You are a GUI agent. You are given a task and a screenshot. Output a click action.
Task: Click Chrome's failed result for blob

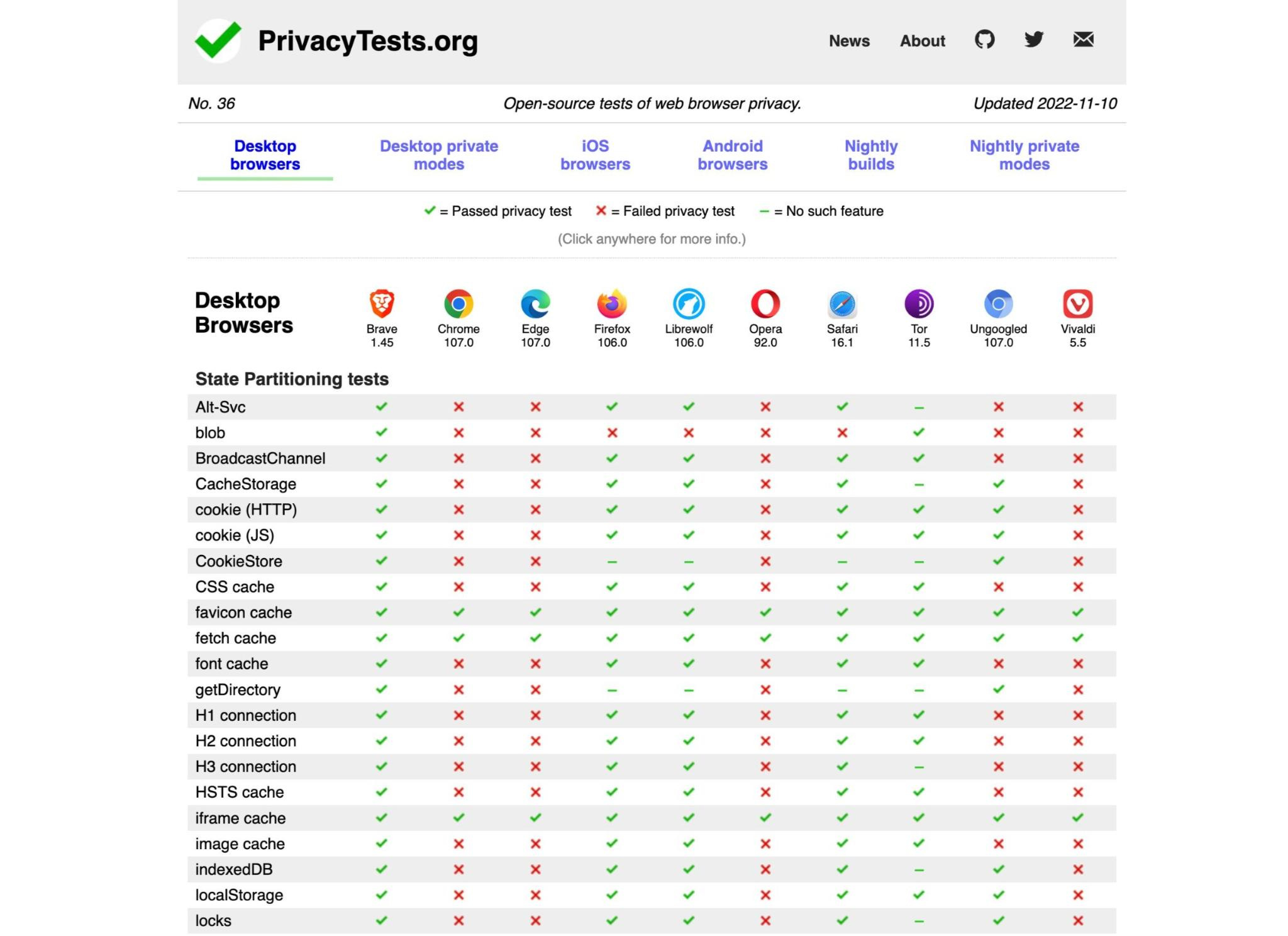(458, 433)
